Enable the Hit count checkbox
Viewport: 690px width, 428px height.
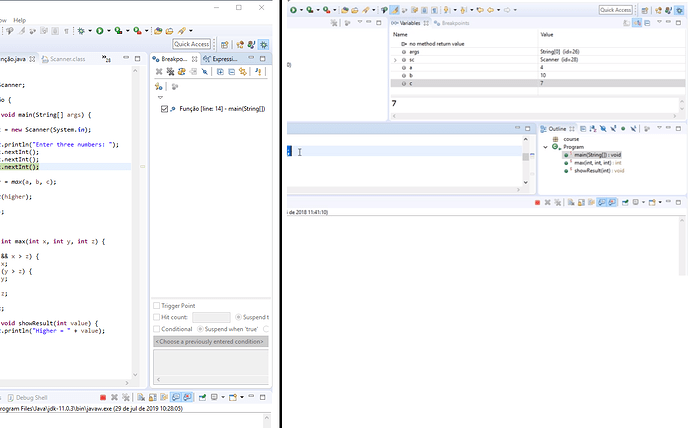(156, 317)
